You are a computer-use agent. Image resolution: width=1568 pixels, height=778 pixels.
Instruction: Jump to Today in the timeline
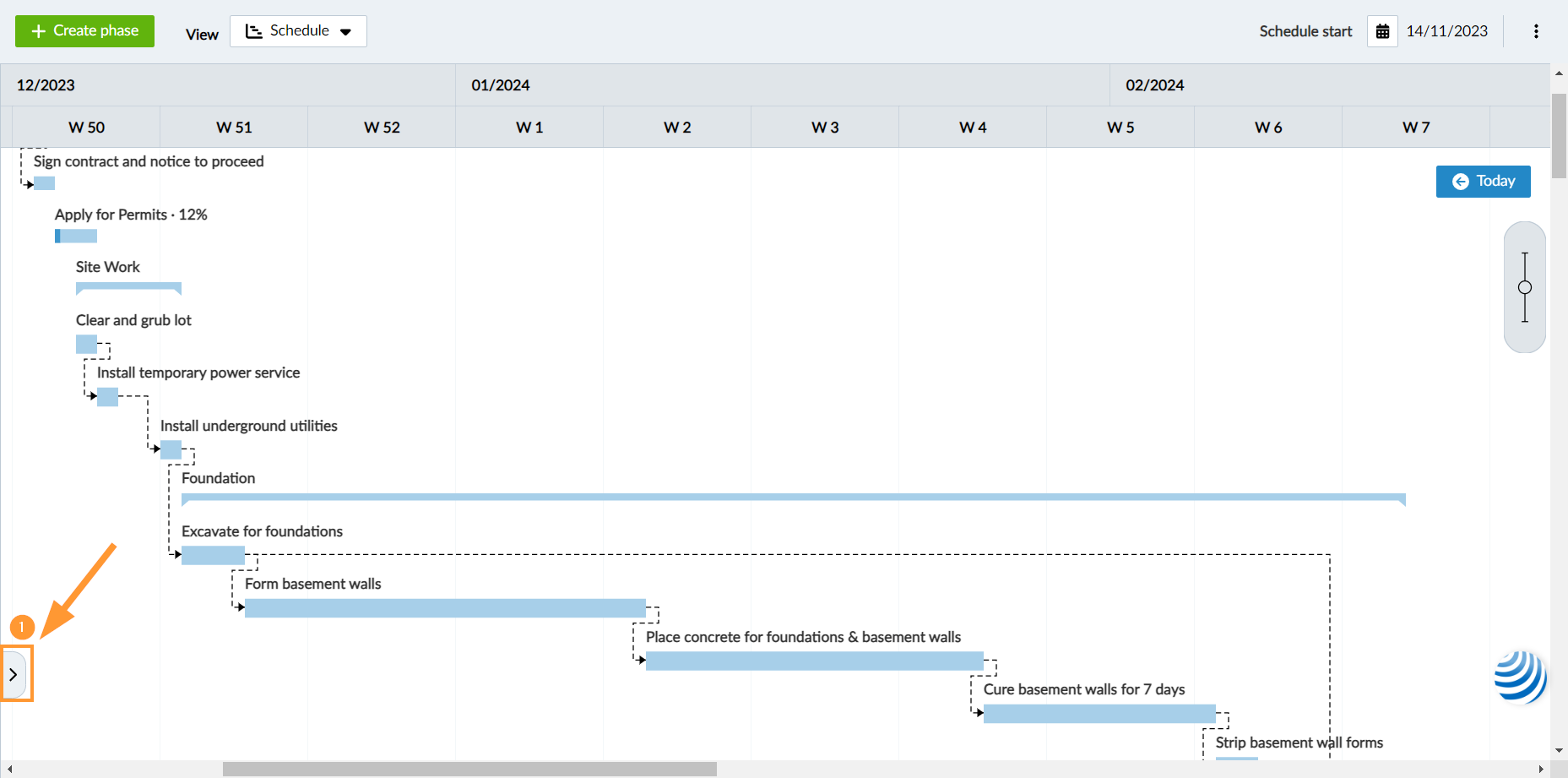tap(1483, 182)
